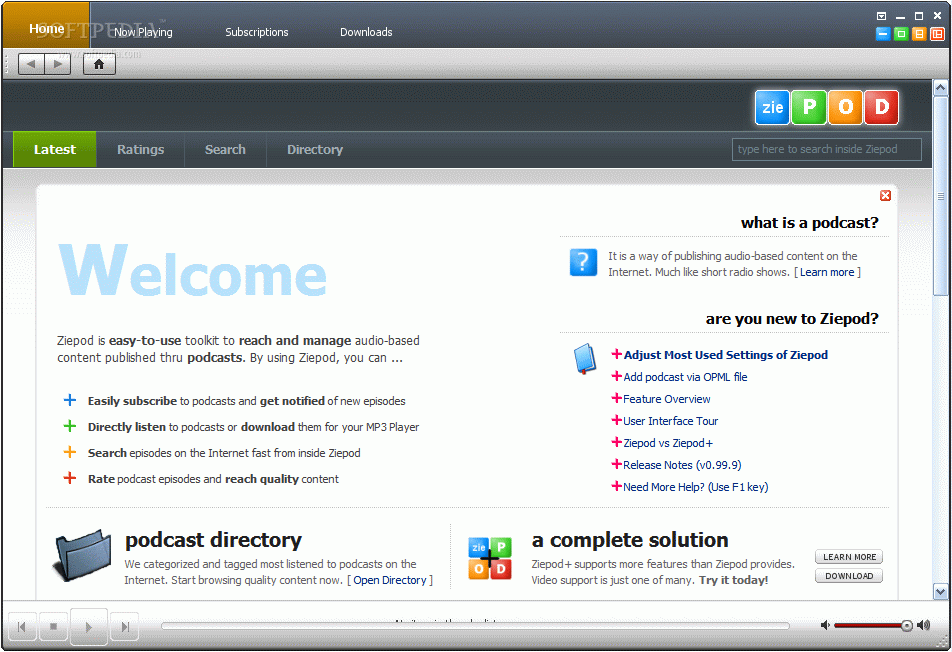Click the search inside Ziepod field
This screenshot has width=952, height=652.
coord(826,150)
